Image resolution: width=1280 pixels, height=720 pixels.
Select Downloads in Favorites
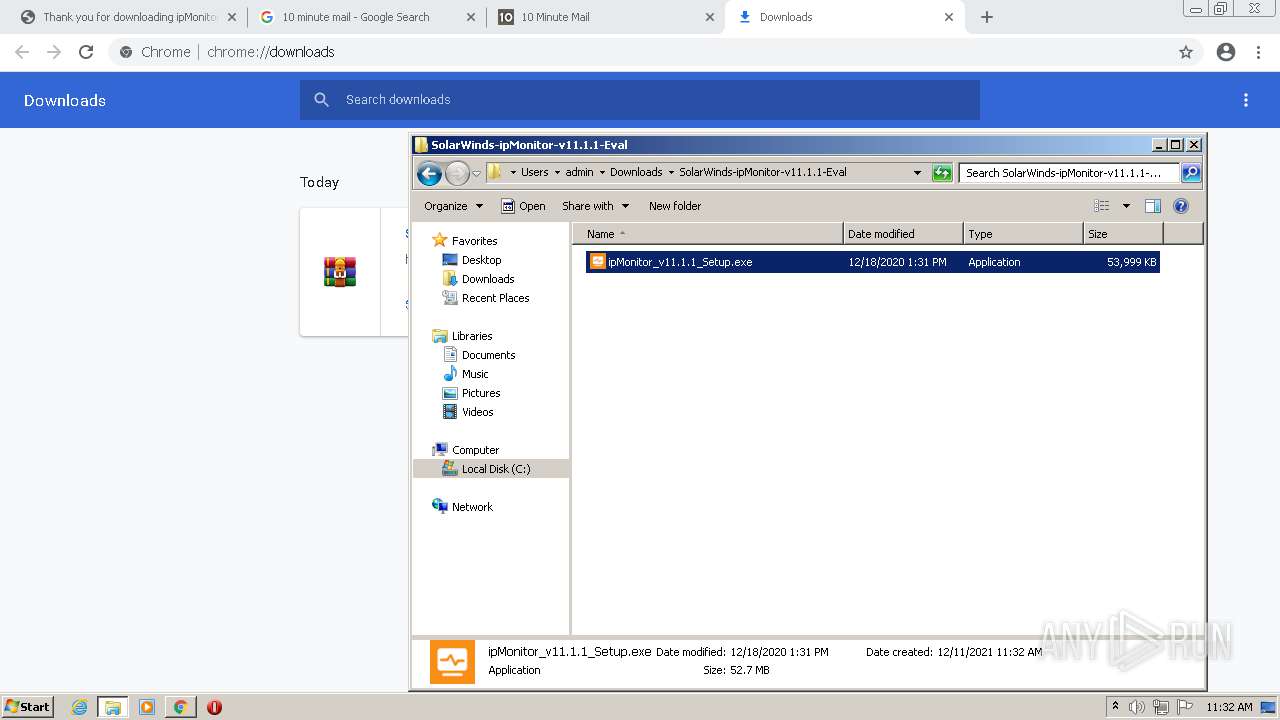[488, 279]
